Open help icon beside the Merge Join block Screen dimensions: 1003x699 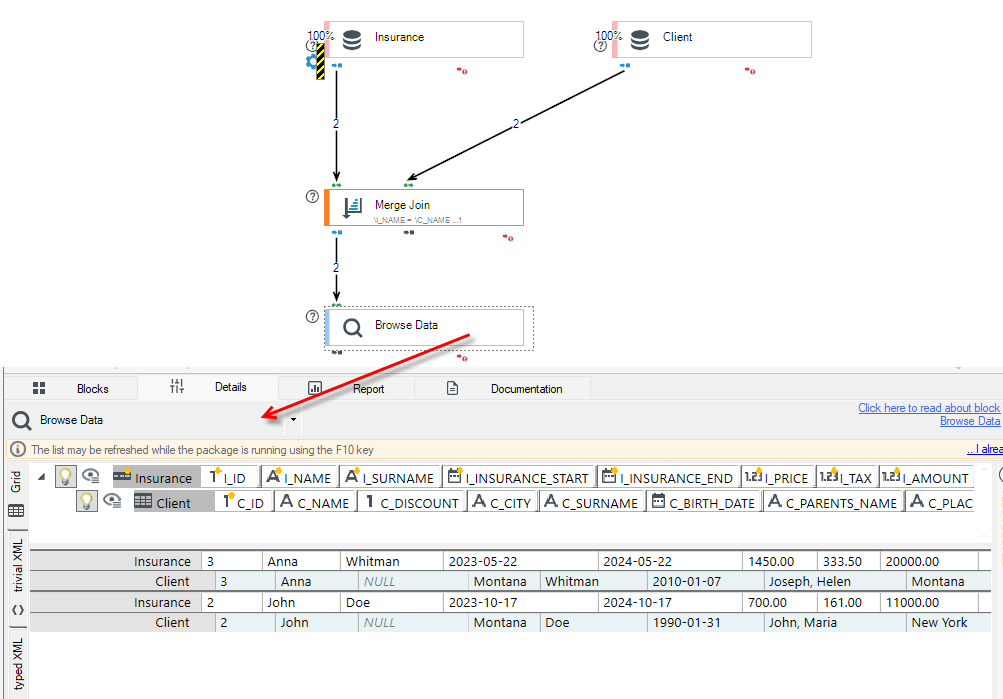click(312, 196)
